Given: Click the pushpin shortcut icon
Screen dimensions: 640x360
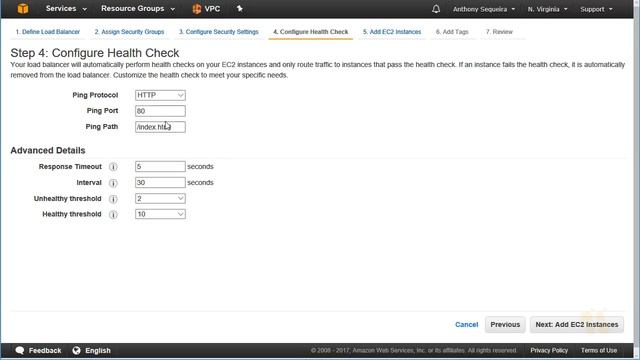Looking at the screenshot, I should [x=240, y=9].
